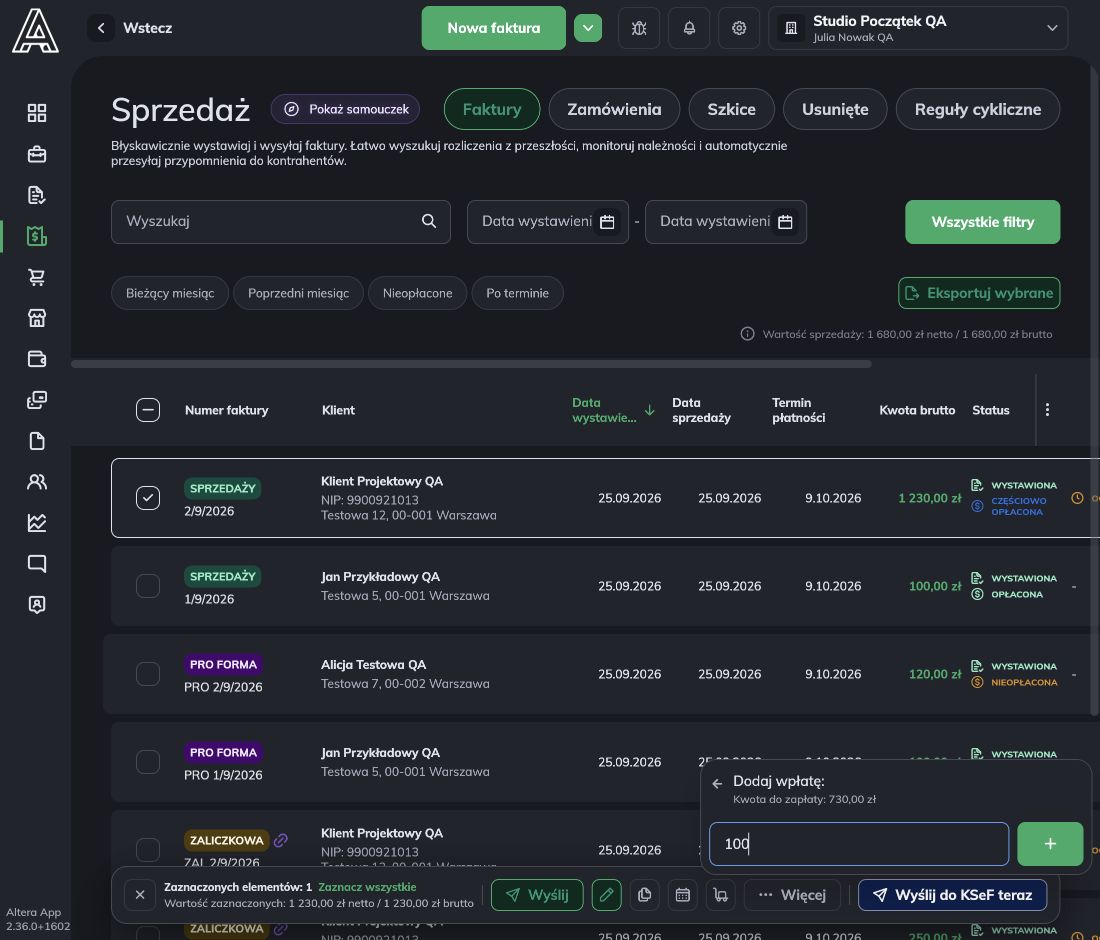Toggle the select-all checkbox in table header
The width and height of the screenshot is (1100, 940).
pyautogui.click(x=148, y=410)
